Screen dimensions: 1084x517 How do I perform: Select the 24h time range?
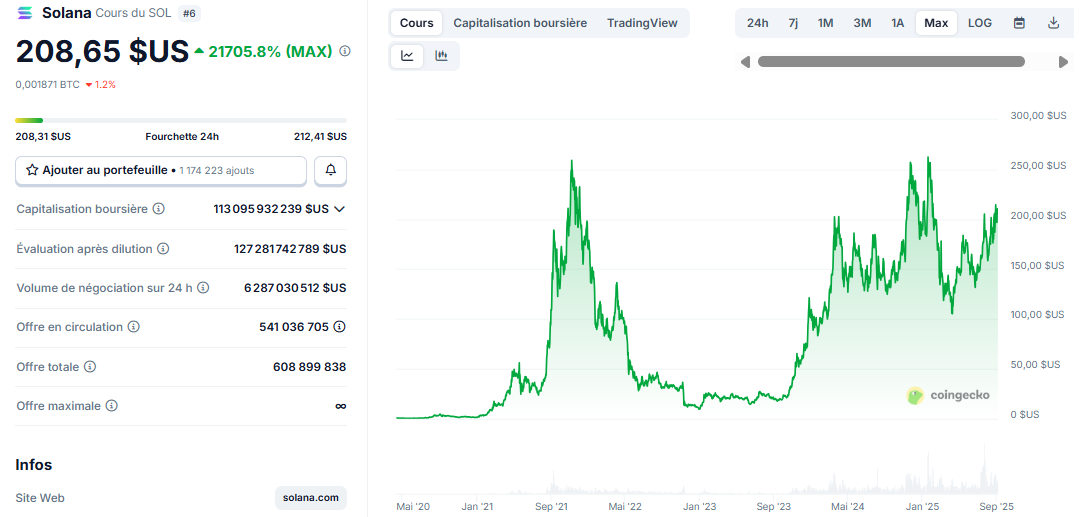[x=758, y=23]
